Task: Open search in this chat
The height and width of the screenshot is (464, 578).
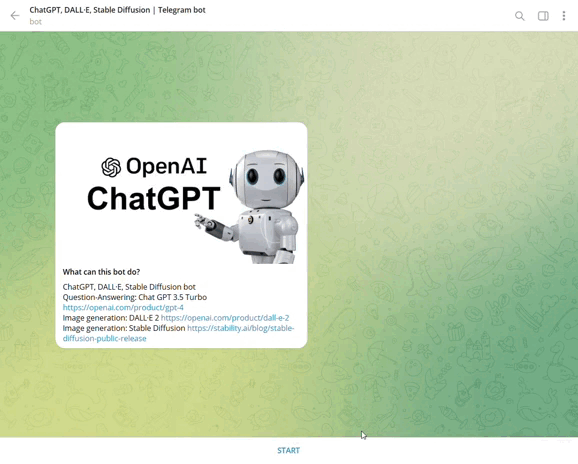Action: 520,16
